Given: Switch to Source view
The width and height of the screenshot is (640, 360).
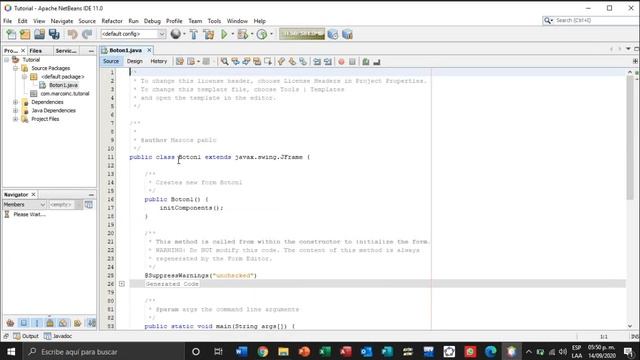Looking at the screenshot, I should pos(111,61).
